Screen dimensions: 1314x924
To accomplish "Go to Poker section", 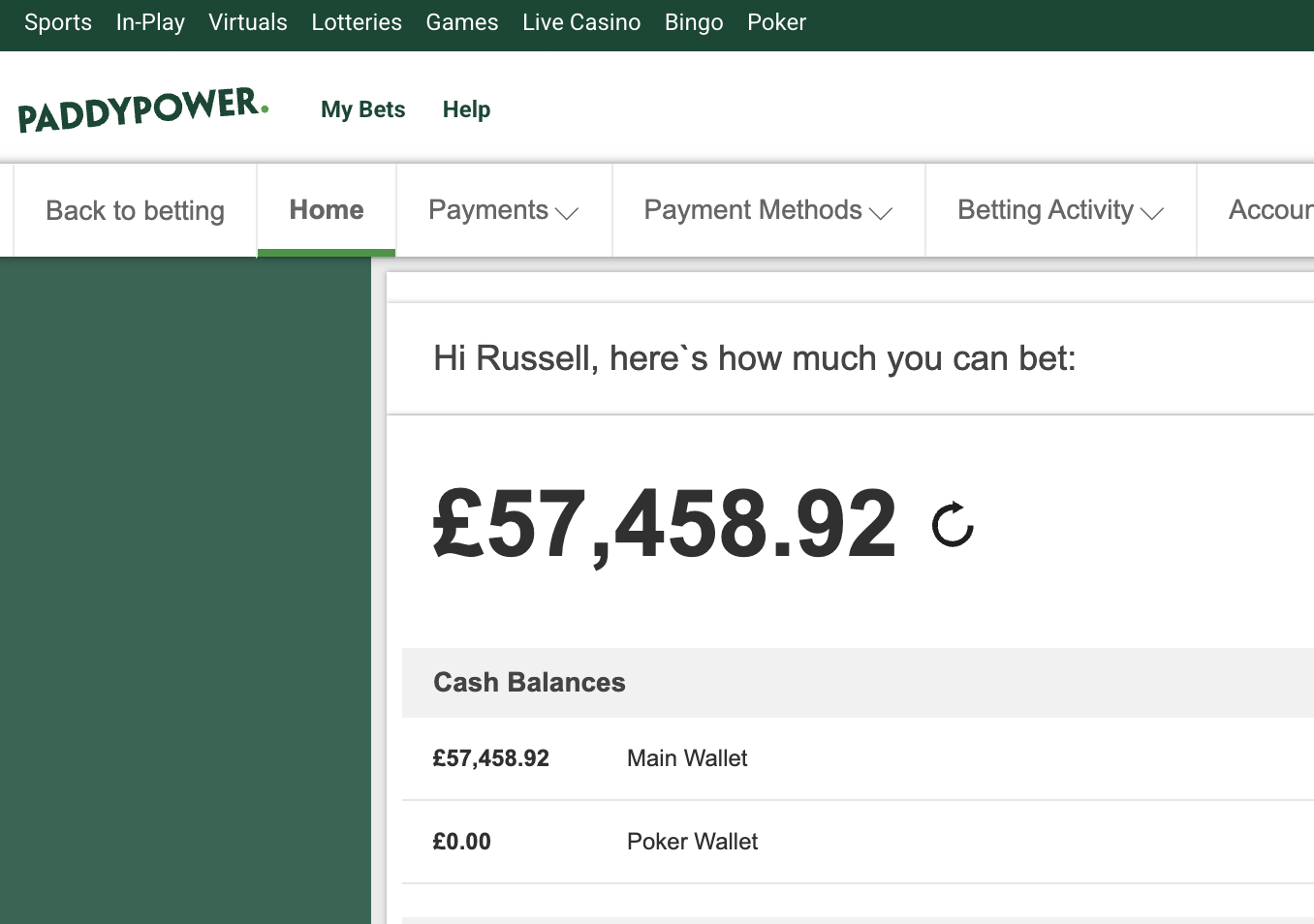I will tap(776, 22).
